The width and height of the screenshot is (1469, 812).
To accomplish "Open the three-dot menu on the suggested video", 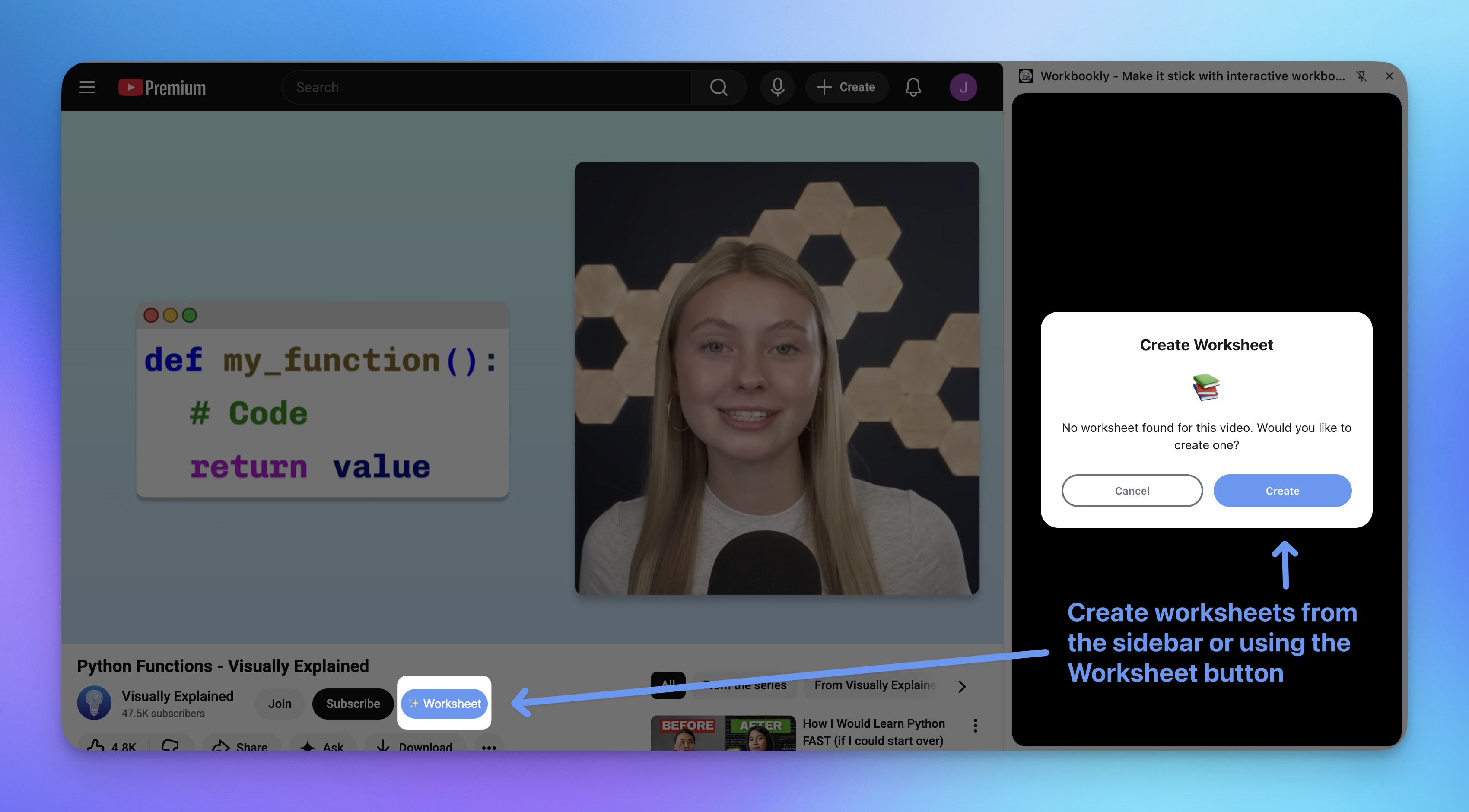I will pyautogui.click(x=975, y=725).
